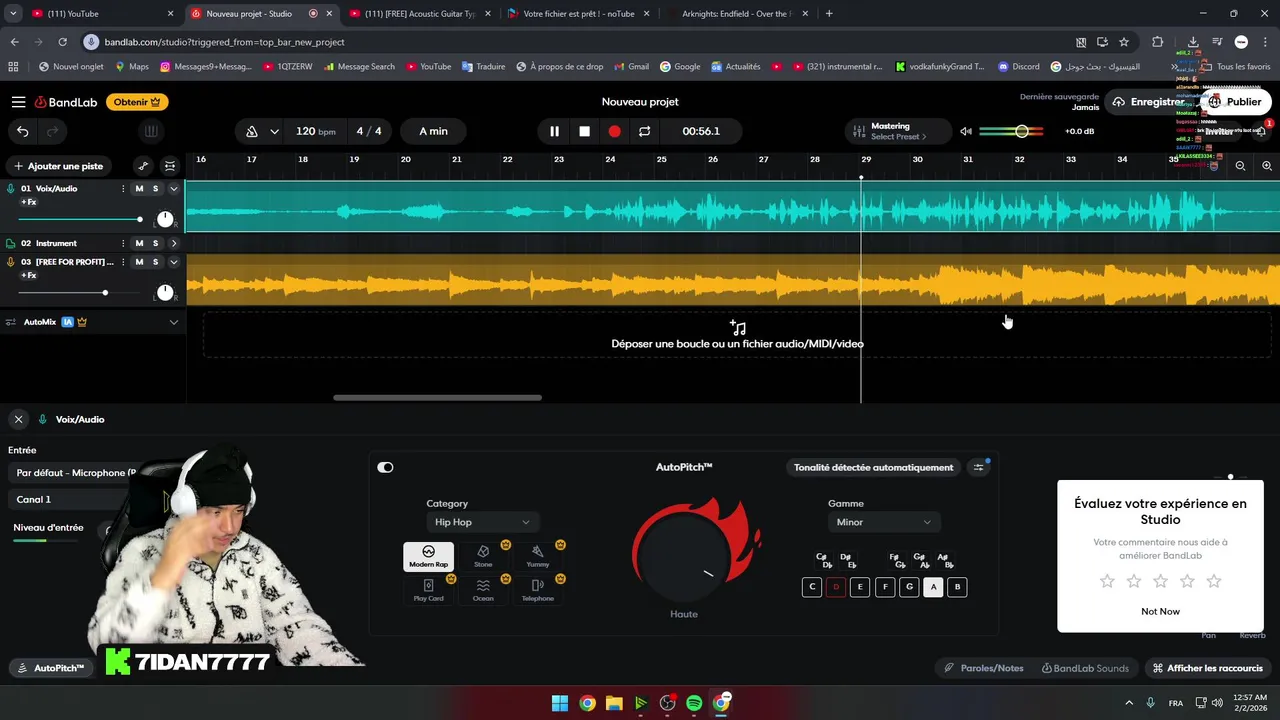Expand the AutoMix panel chevron
1280x720 pixels.
click(173, 322)
